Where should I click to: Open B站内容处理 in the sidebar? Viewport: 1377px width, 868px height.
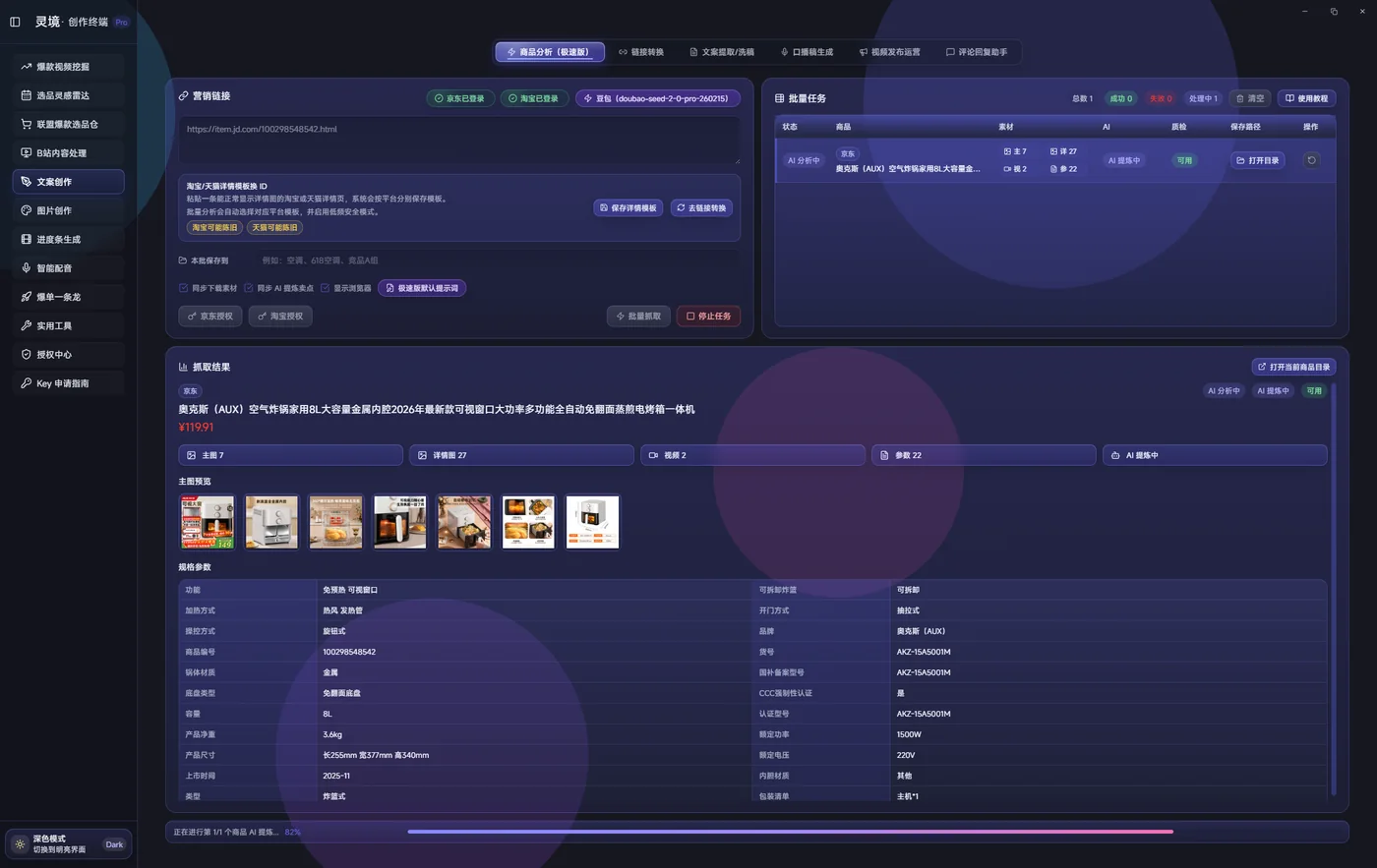coord(68,153)
